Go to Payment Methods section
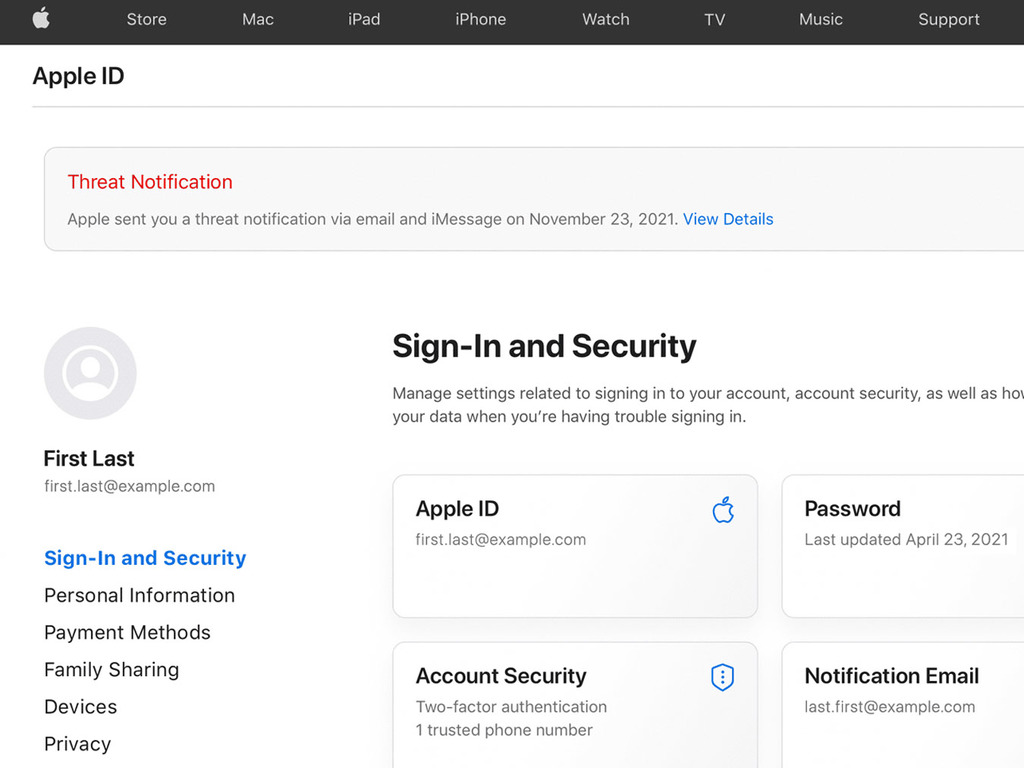This screenshot has width=1024, height=768. 127,632
